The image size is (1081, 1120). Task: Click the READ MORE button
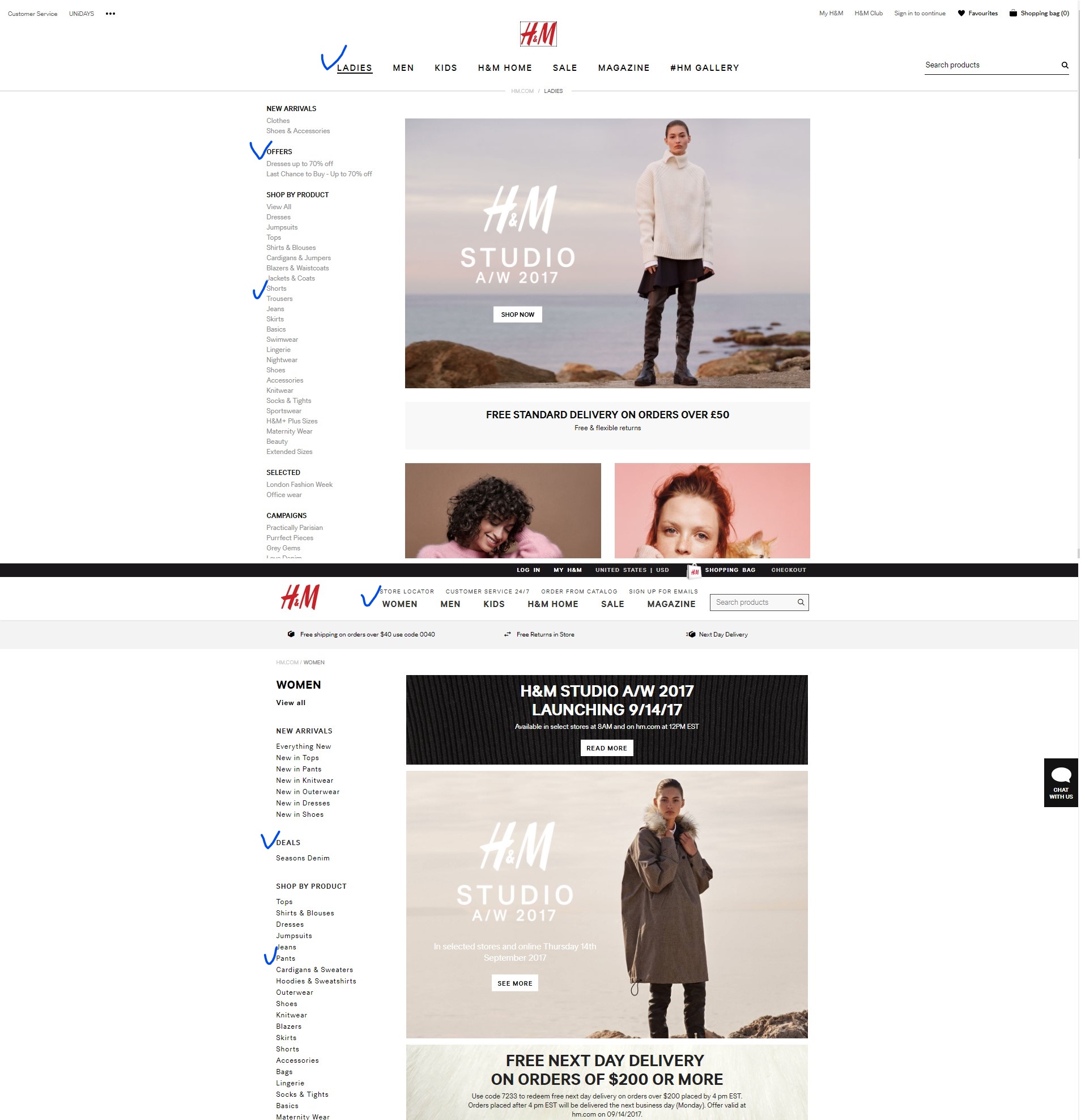pyautogui.click(x=606, y=748)
